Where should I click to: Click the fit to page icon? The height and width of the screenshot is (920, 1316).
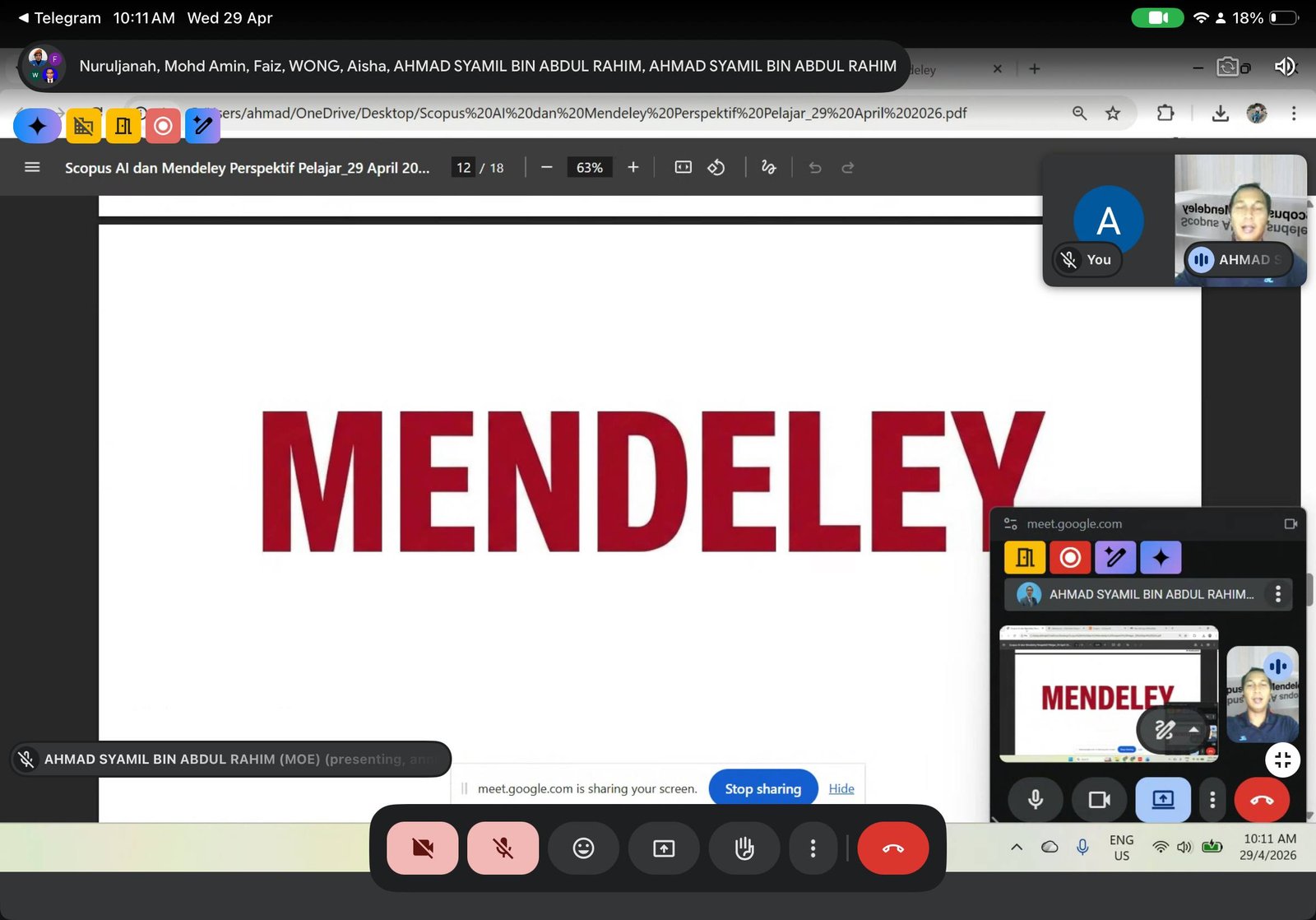click(683, 168)
